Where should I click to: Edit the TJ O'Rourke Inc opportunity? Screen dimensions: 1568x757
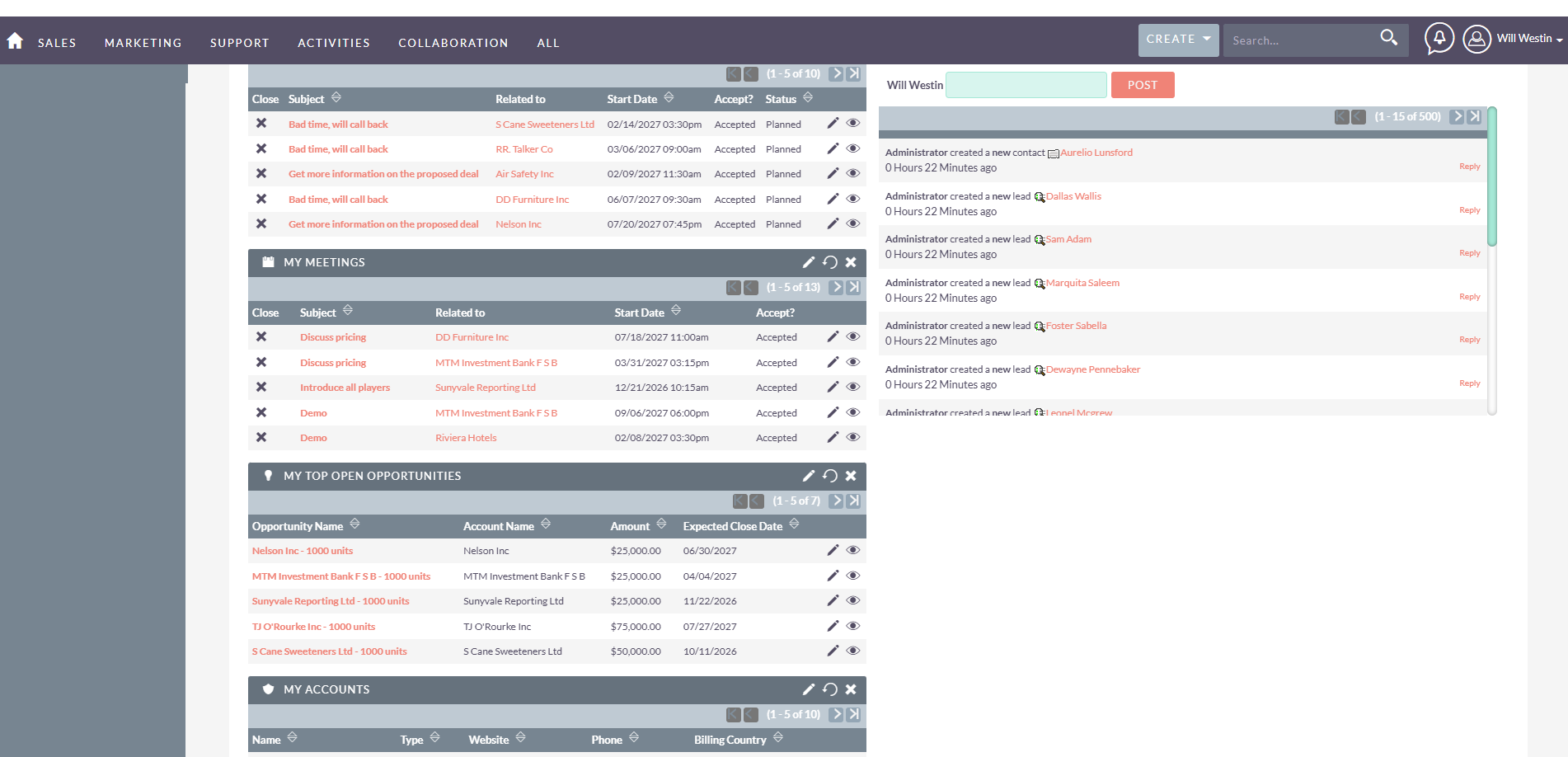click(x=833, y=626)
